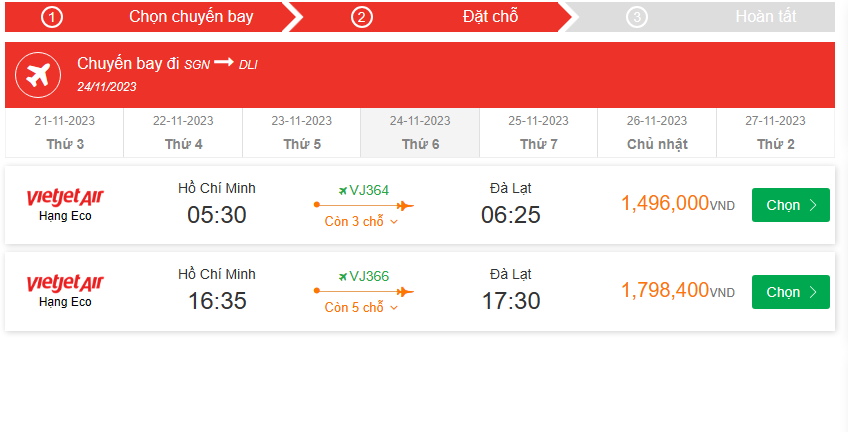Select the 21-11-2023 Thứ 3 date tab
This screenshot has height=432, width=848.
click(x=65, y=132)
